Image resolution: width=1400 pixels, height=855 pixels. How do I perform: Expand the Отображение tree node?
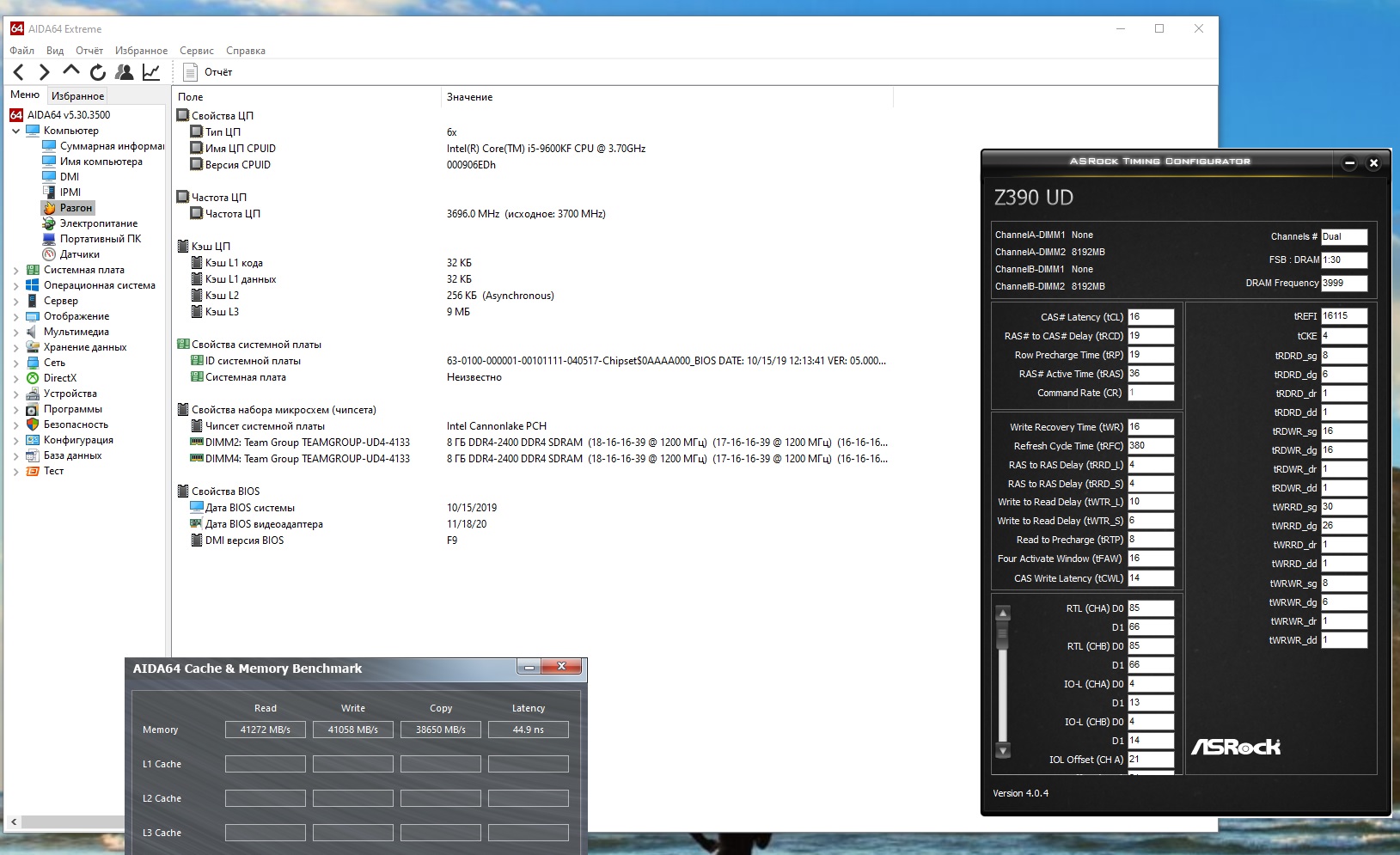16,316
